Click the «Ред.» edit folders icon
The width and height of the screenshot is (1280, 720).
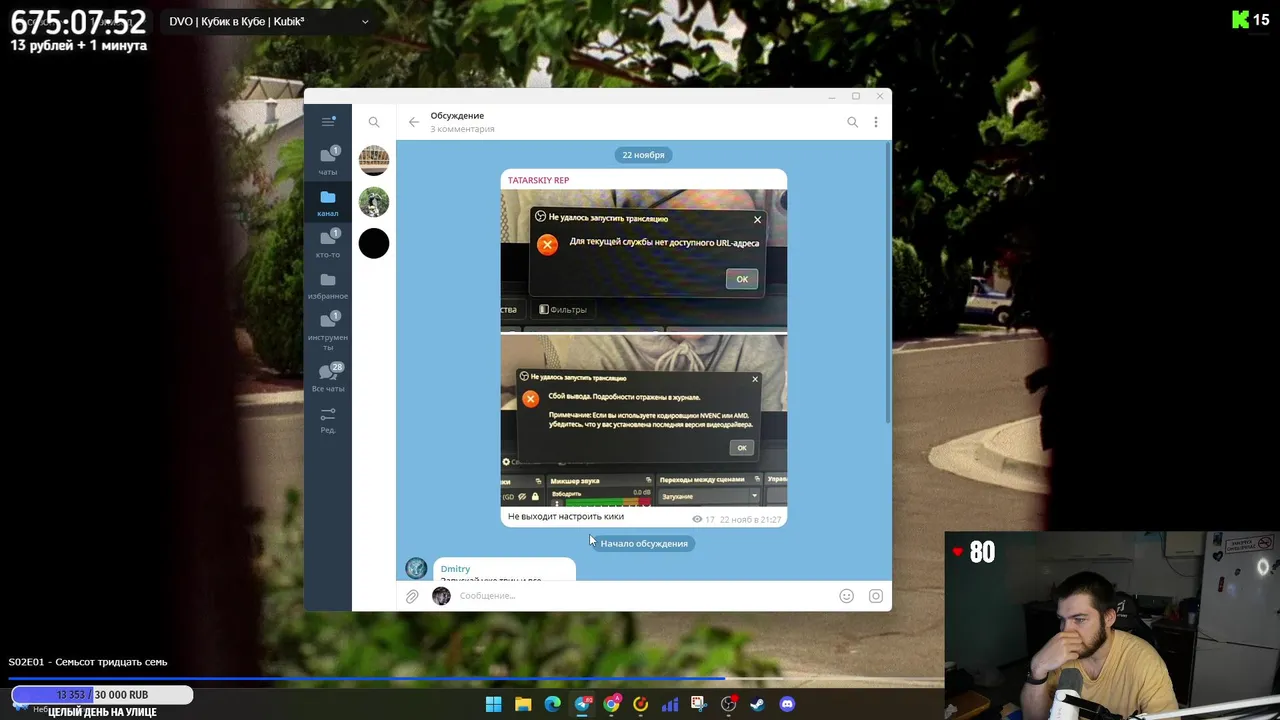coord(328,419)
